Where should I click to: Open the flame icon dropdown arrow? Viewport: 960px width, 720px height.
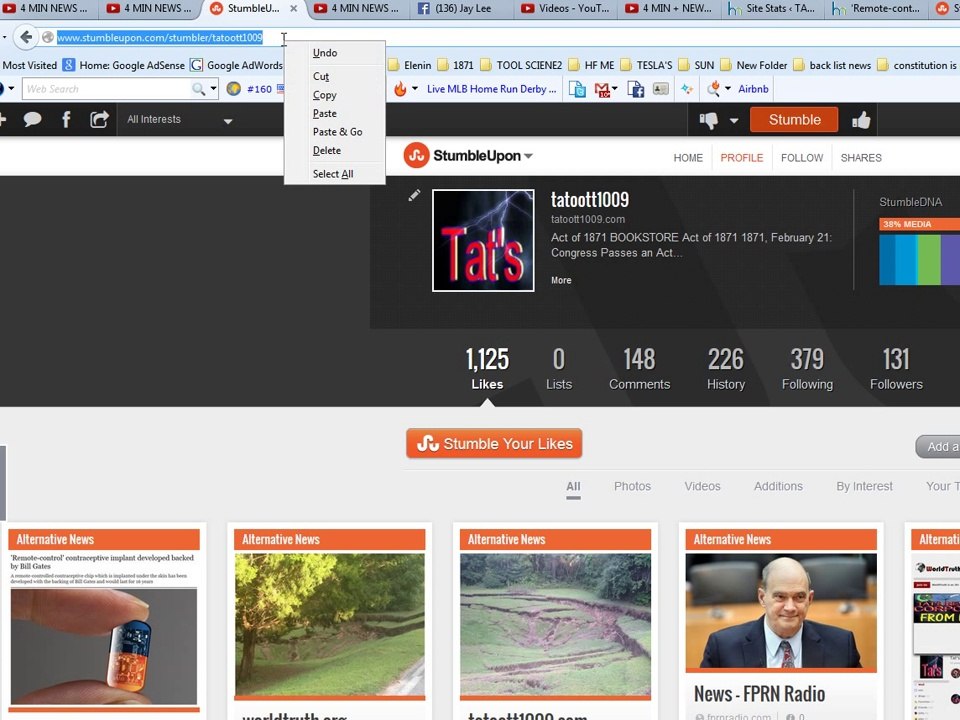[414, 89]
